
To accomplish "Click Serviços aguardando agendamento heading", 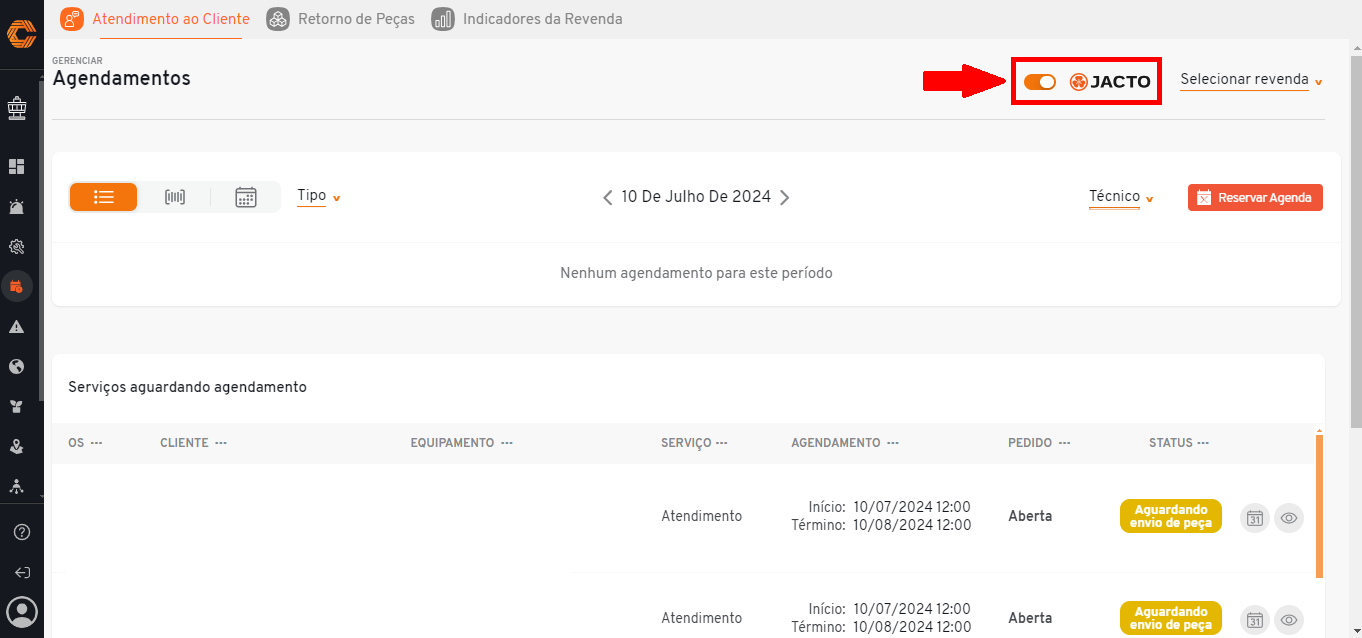I will pos(187,387).
